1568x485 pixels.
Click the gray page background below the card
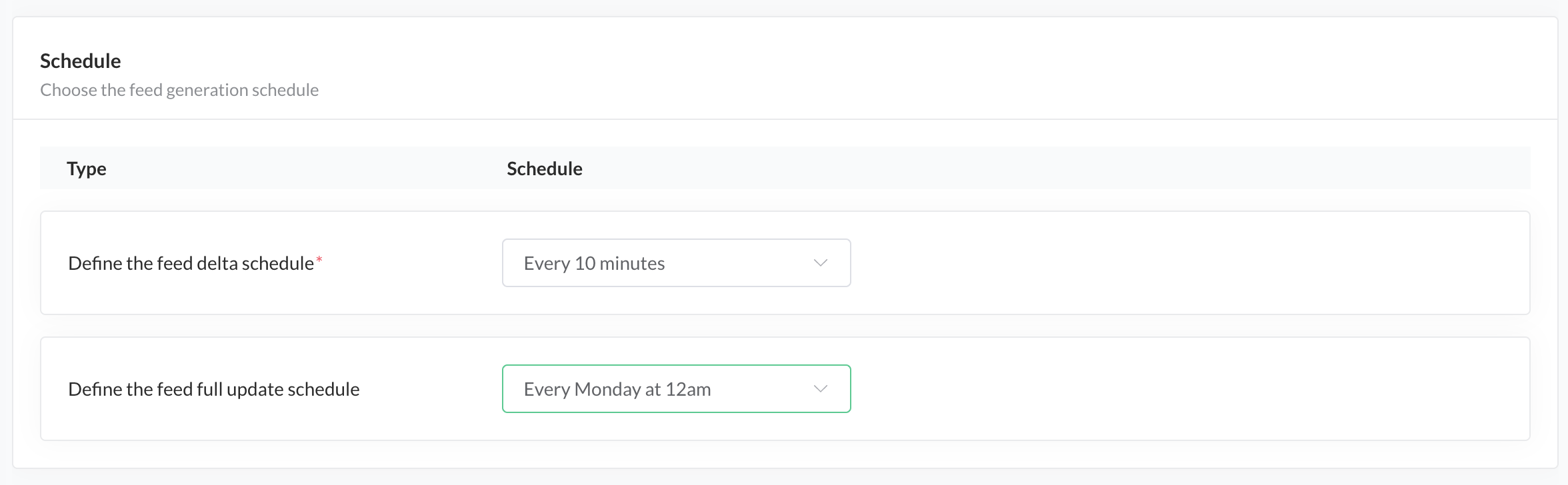point(784,477)
